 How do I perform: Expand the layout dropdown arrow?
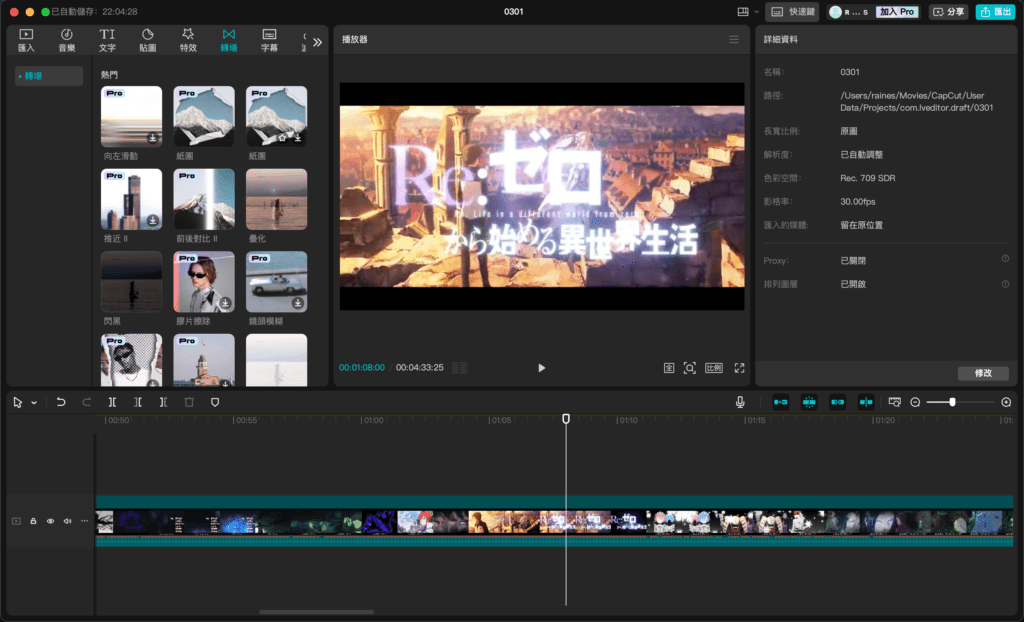pyautogui.click(x=757, y=12)
